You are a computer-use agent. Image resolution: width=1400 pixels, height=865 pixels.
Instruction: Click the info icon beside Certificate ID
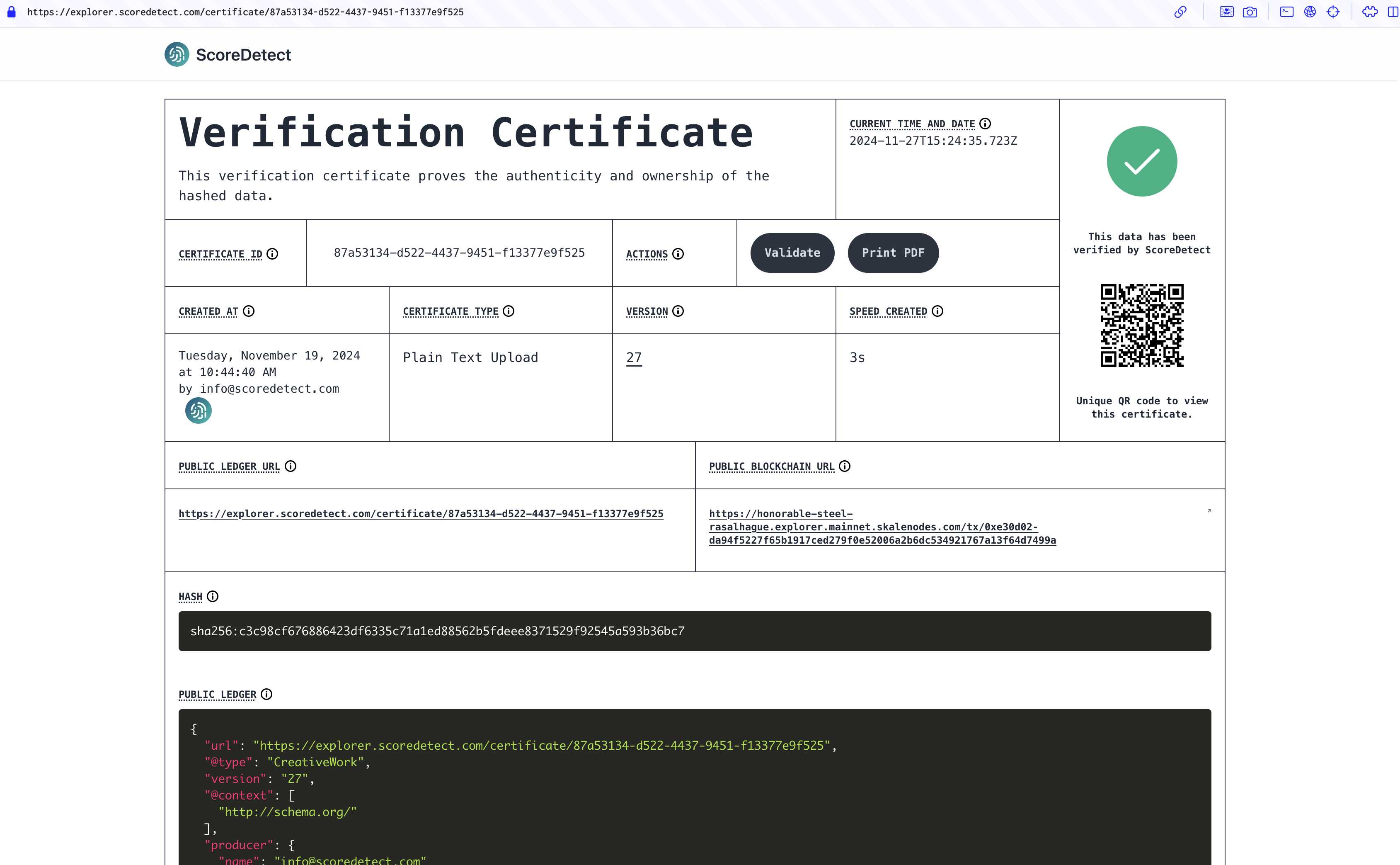coord(273,254)
